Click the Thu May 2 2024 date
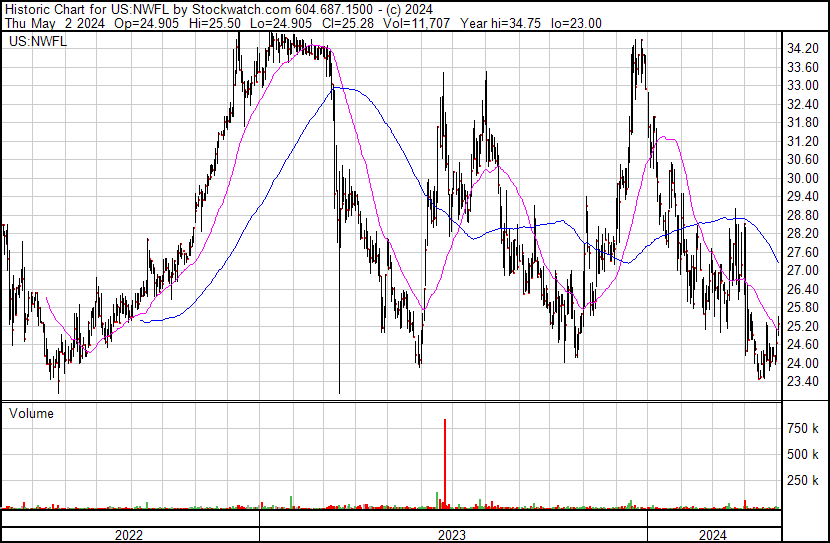The height and width of the screenshot is (543, 830). [55, 23]
